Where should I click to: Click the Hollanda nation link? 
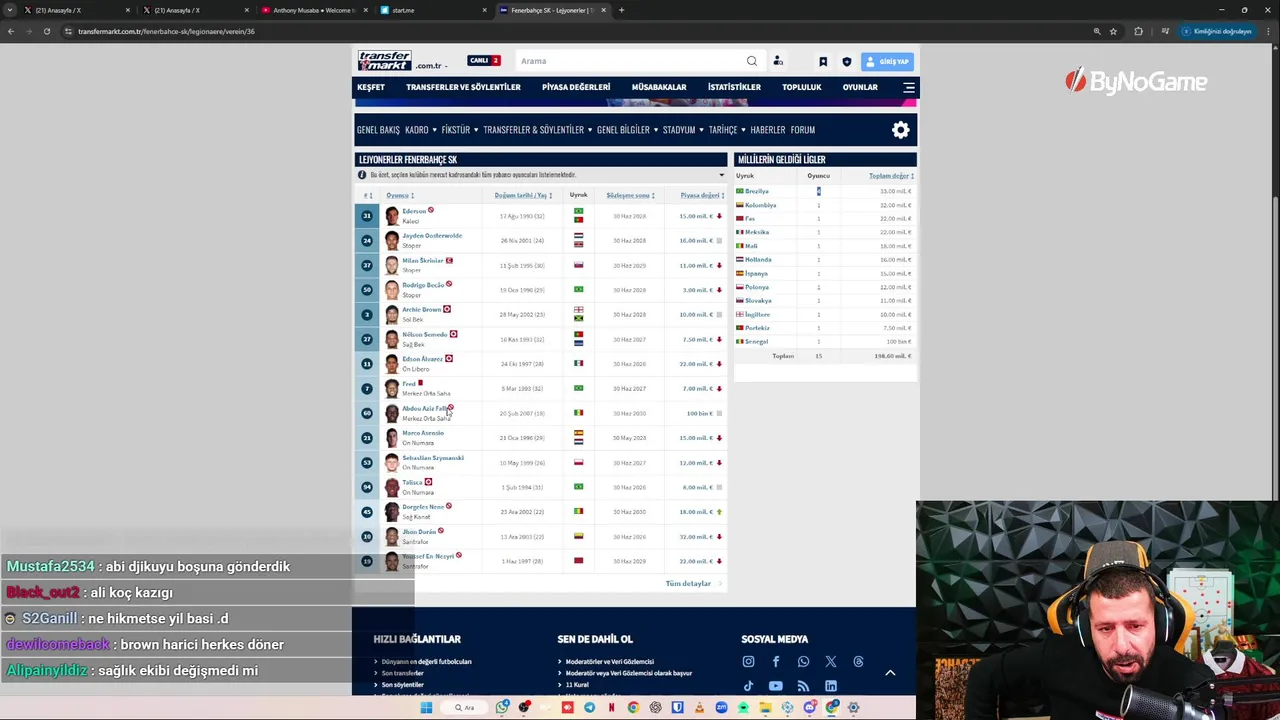coord(758,260)
